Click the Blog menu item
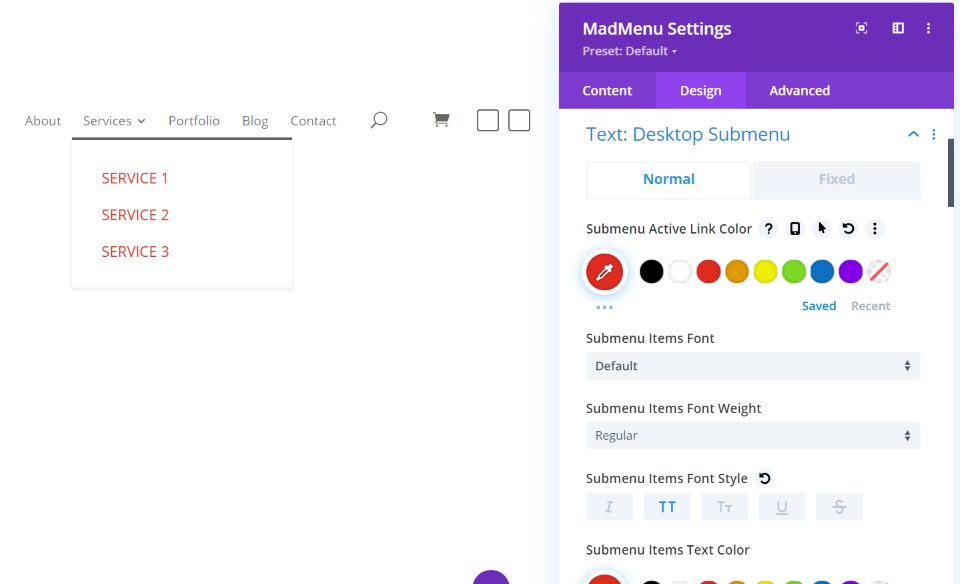Screen dimensions: 960x584 click(x=255, y=121)
